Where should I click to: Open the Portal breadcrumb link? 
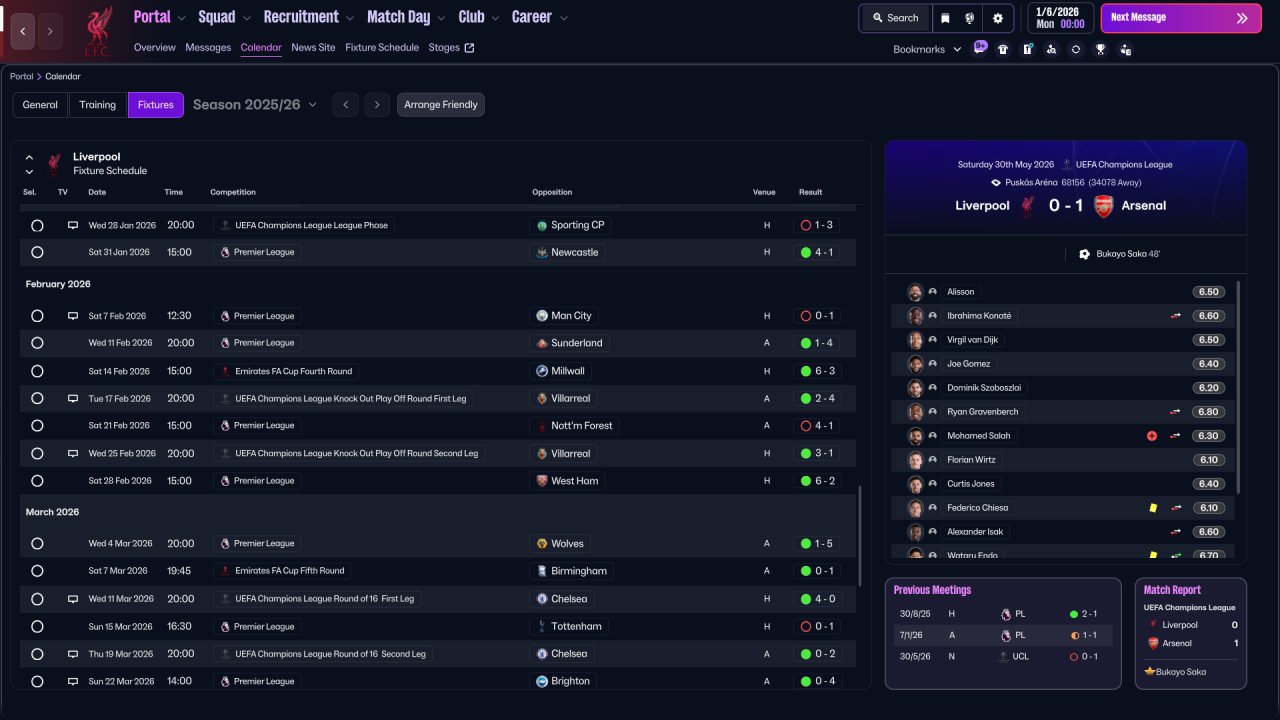[21, 77]
